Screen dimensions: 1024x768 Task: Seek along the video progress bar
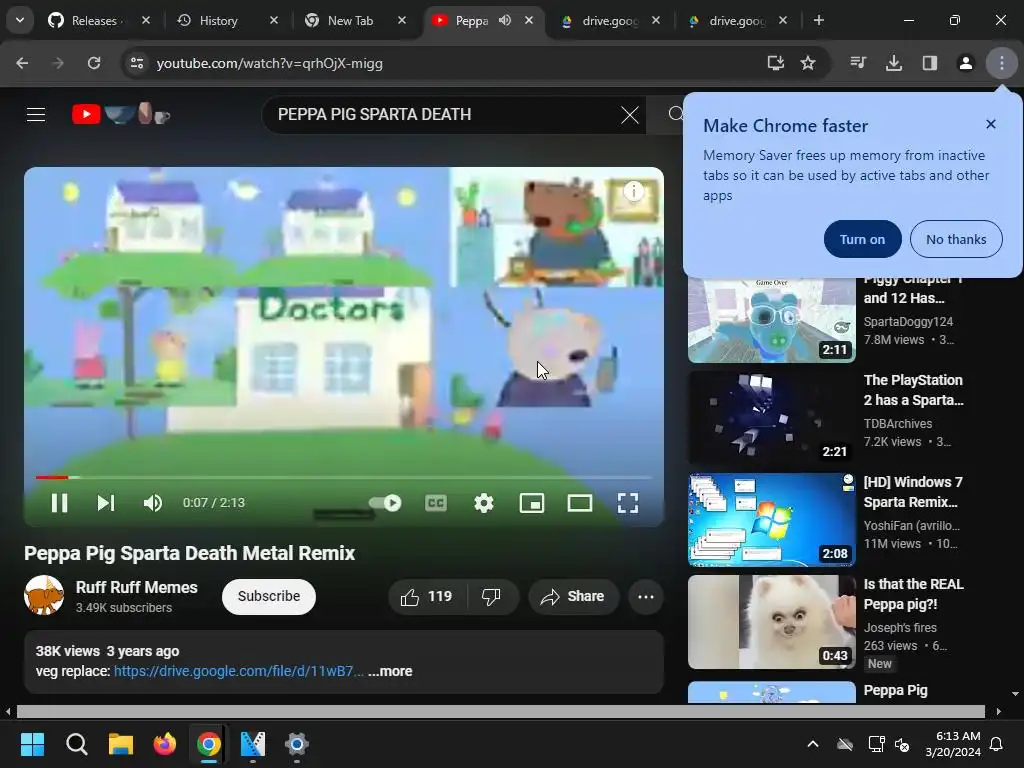pos(344,477)
